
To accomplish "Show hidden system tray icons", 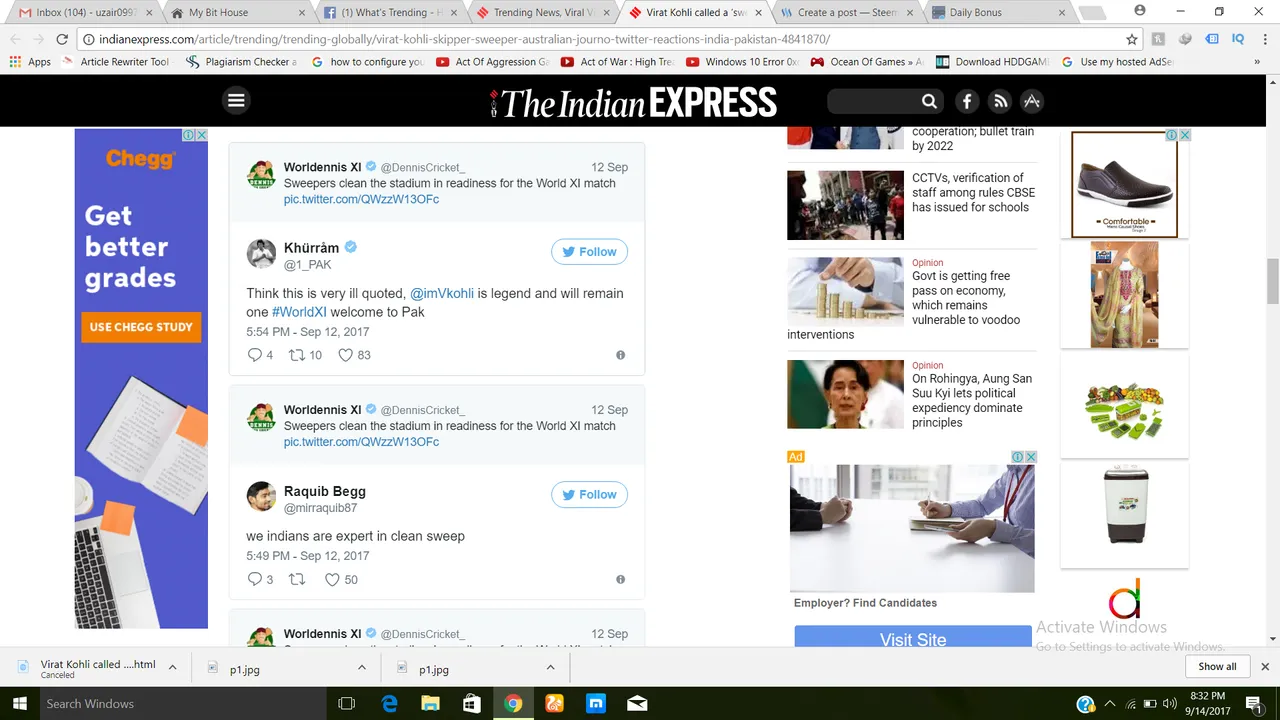I will [x=1109, y=704].
